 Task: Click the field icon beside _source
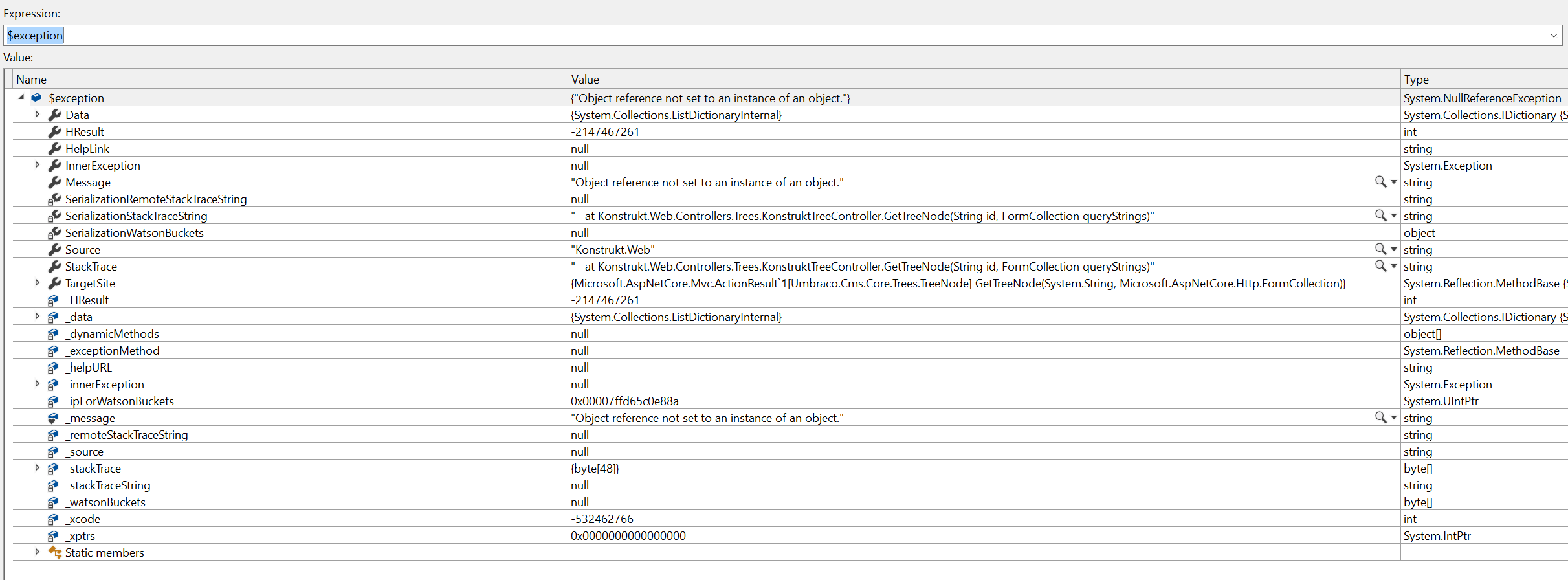coord(54,452)
